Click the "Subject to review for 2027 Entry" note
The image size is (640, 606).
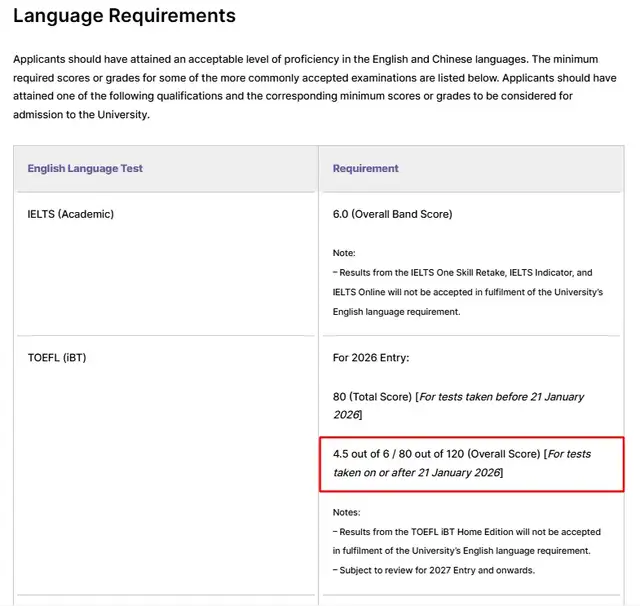tap(434, 570)
